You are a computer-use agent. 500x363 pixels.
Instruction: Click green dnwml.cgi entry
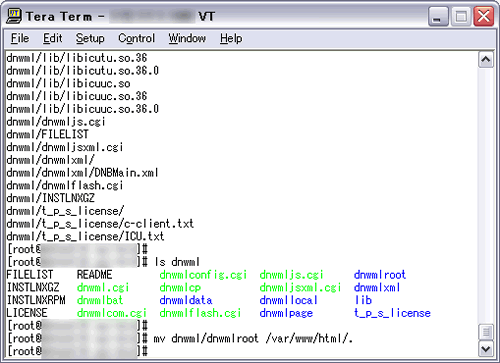click(103, 287)
